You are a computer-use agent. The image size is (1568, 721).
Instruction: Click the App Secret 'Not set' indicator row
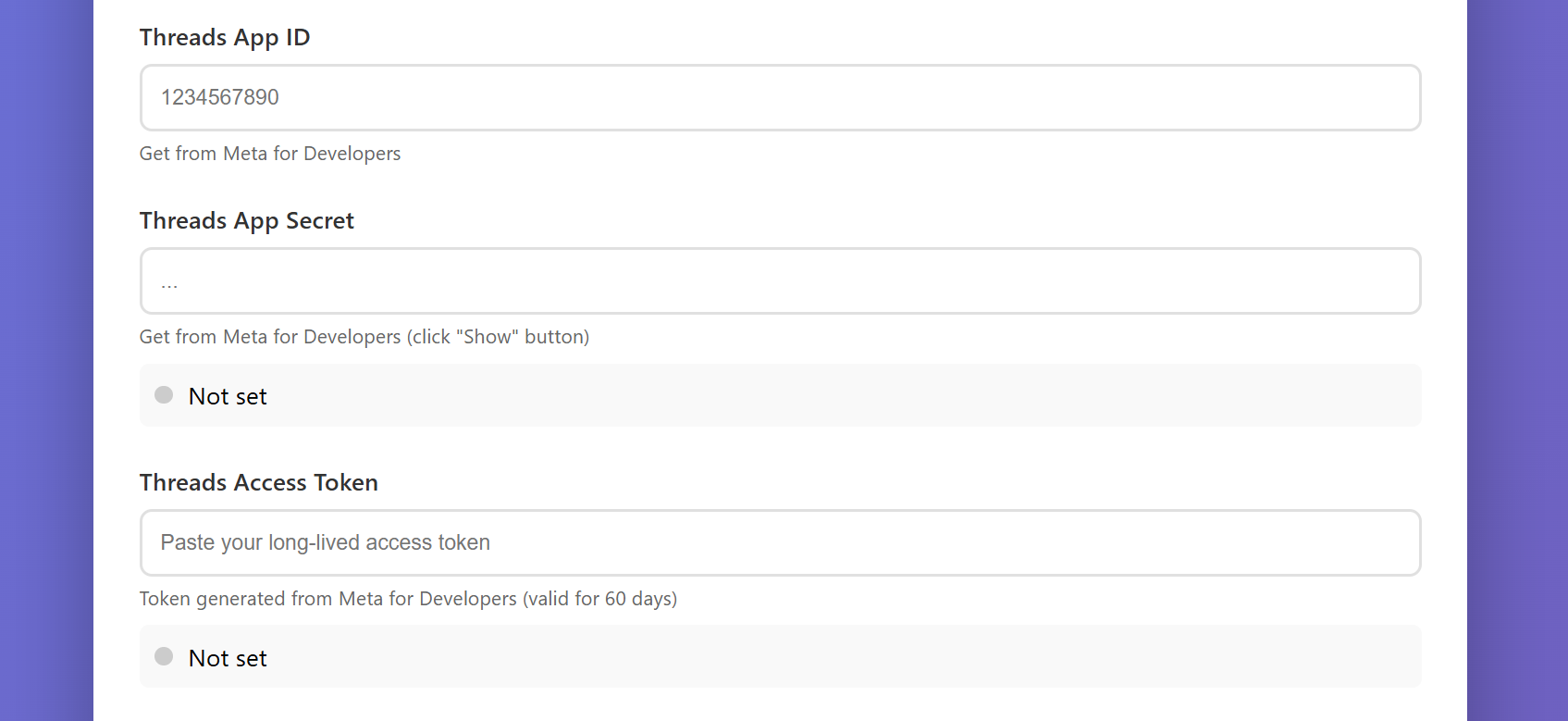(780, 395)
